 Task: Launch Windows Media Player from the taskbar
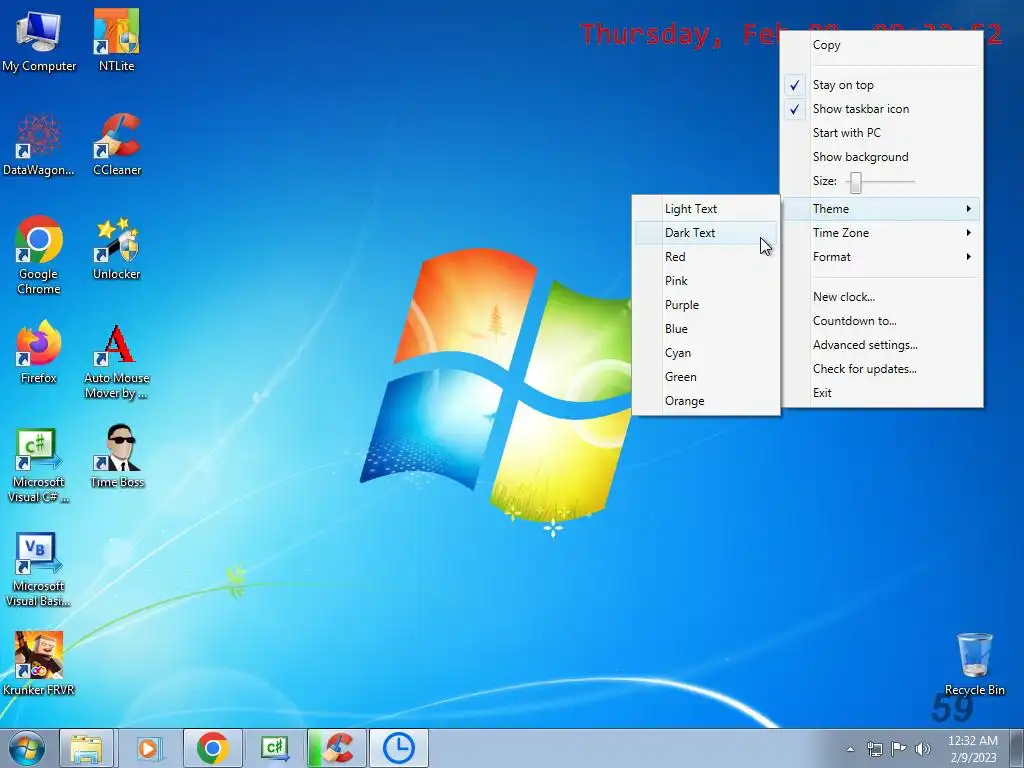[149, 748]
